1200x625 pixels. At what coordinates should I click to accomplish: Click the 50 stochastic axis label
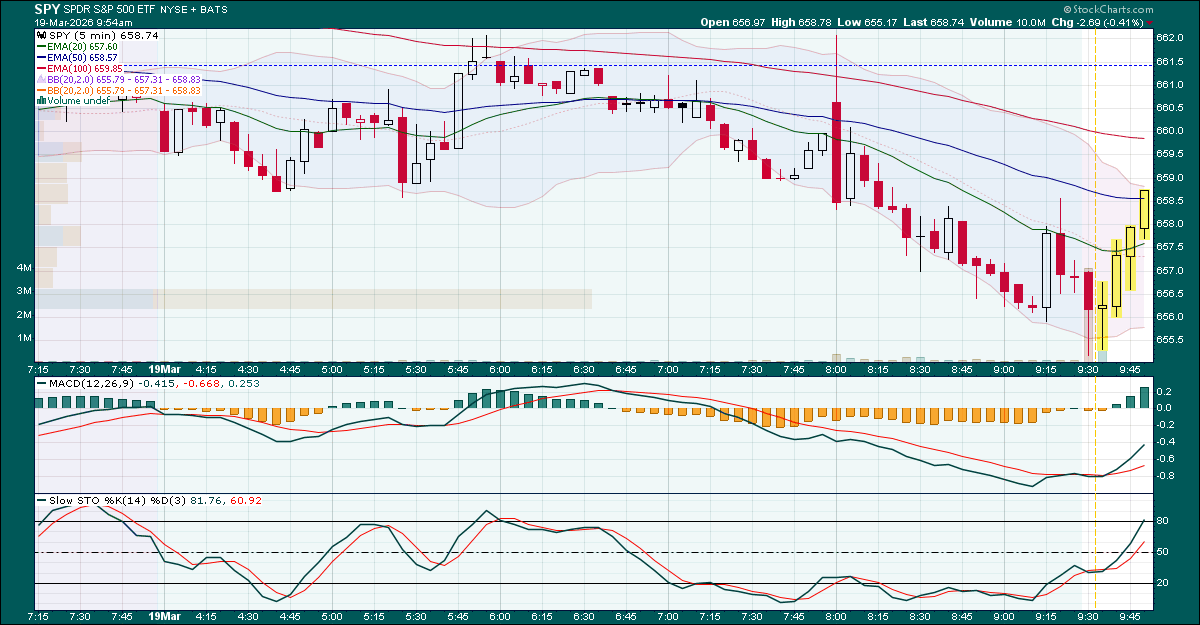tap(1164, 552)
